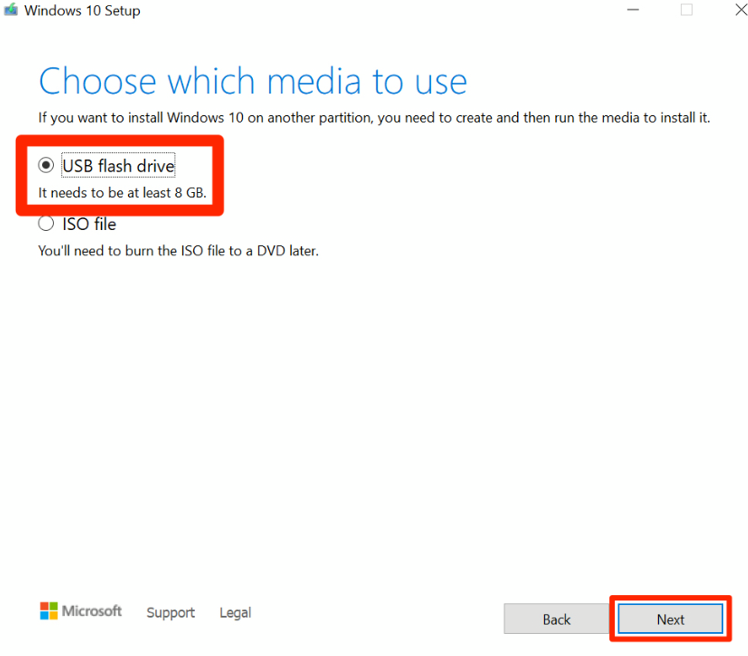Screen dimensions: 748x656
Task: Click the "at least 8 GB" note
Action: pos(122,192)
